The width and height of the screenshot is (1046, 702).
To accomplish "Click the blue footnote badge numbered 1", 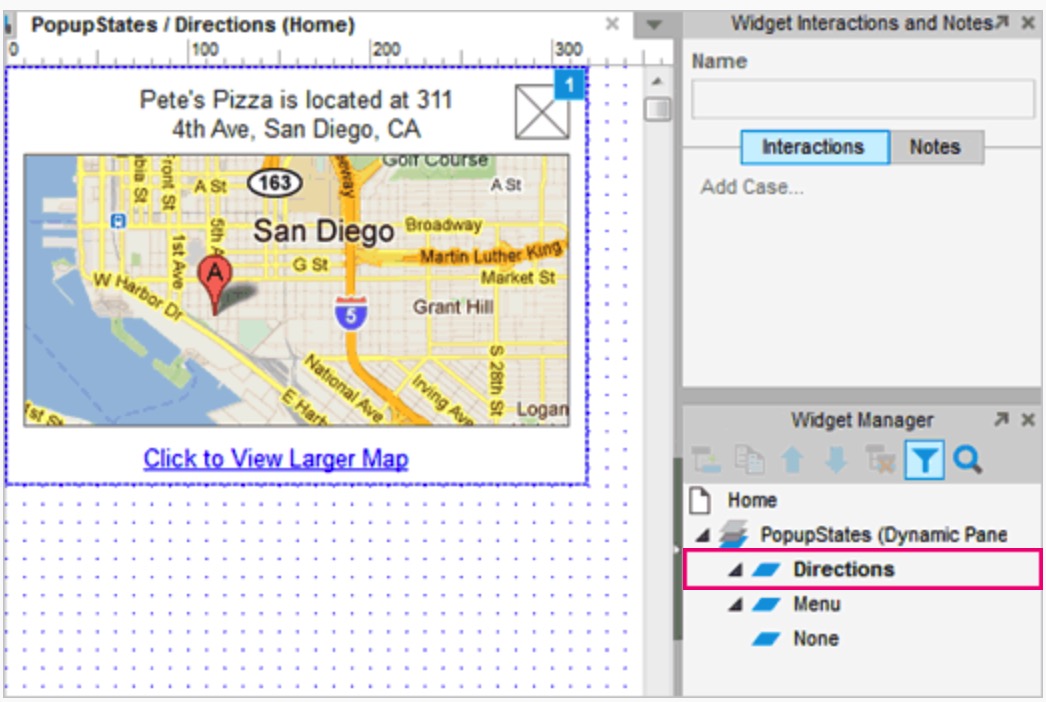I will [569, 84].
